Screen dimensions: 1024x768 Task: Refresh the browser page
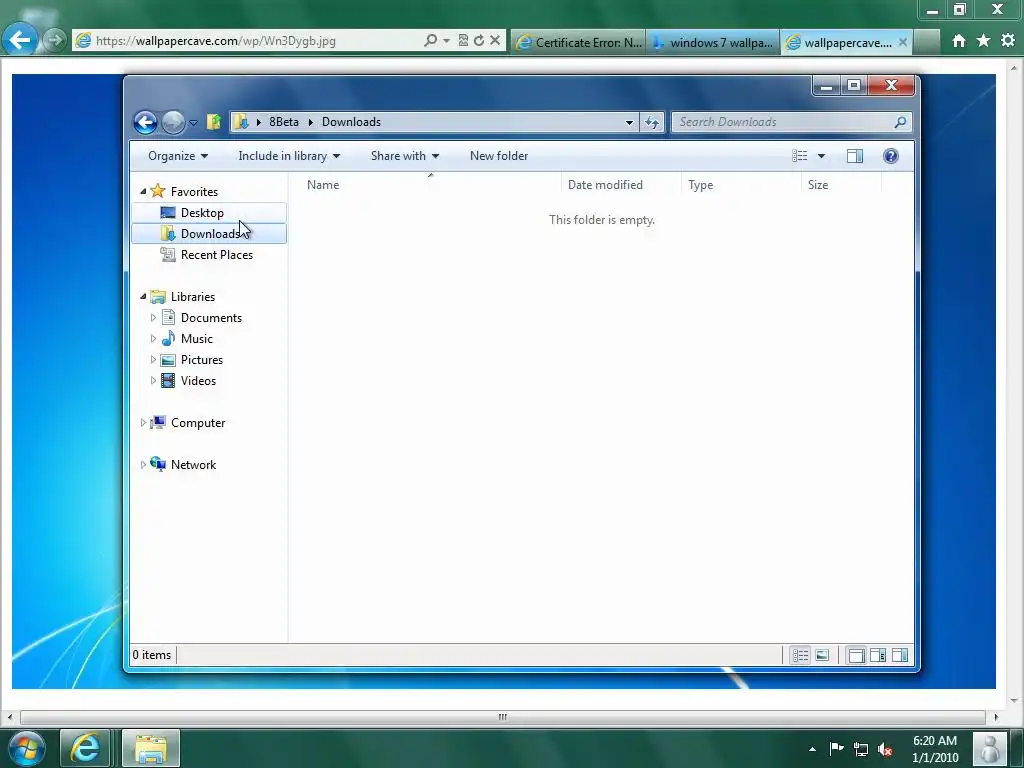[479, 40]
